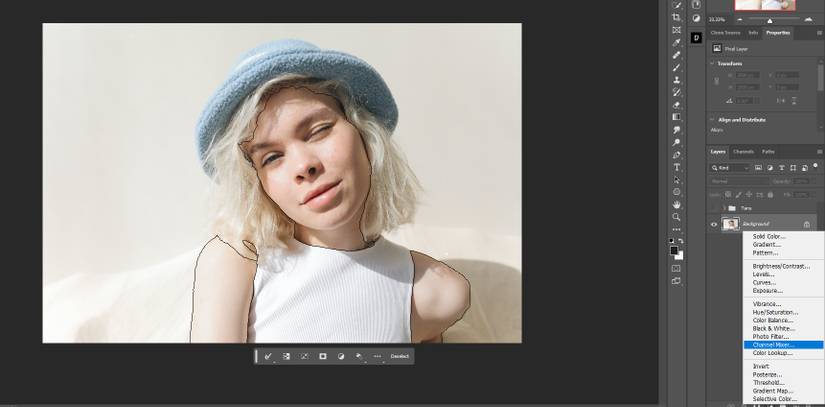Reset default foreground and background colors
Screen dimensions: 825x407
coord(671,240)
